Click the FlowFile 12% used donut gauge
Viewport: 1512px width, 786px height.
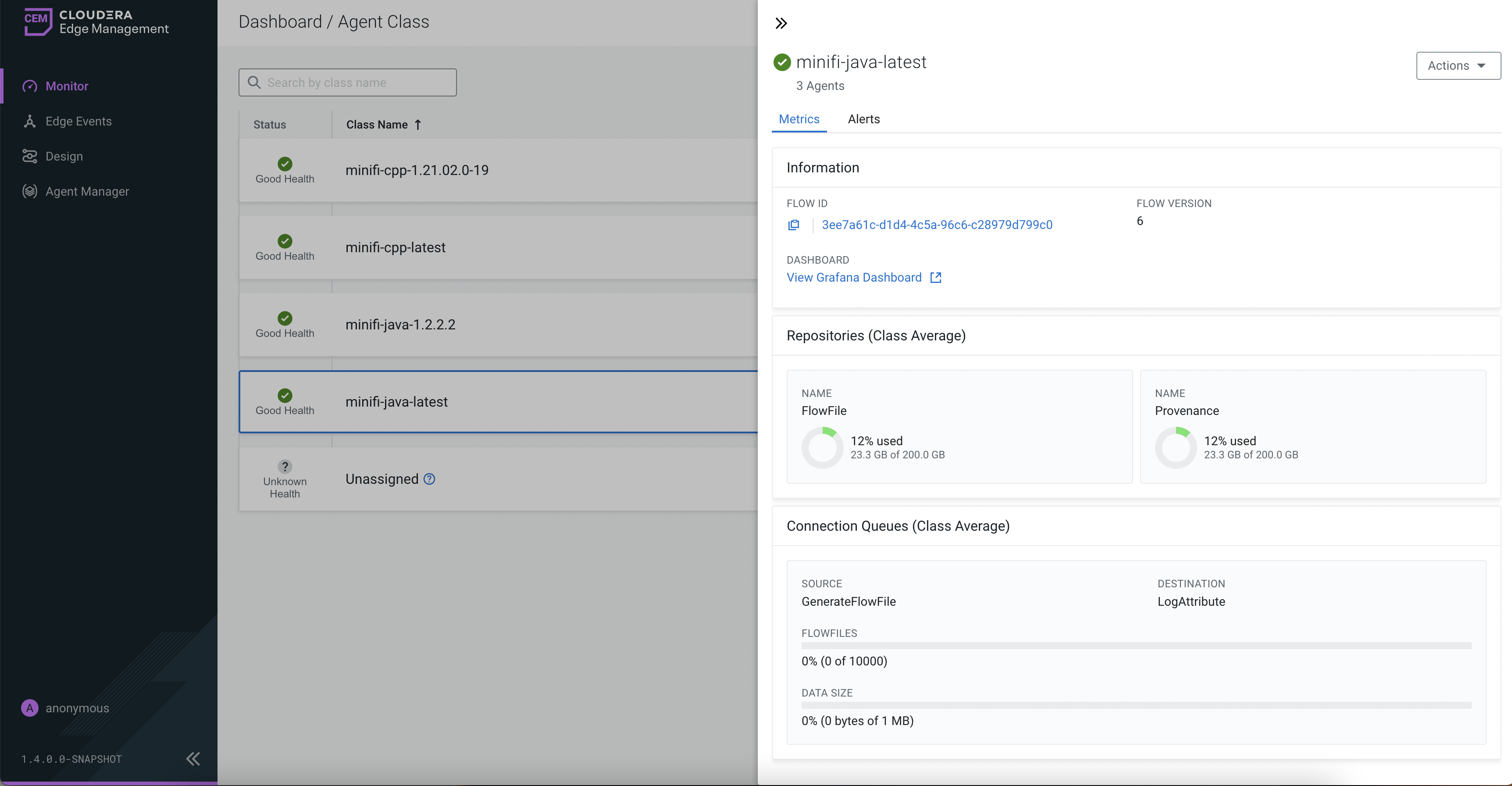(x=822, y=447)
